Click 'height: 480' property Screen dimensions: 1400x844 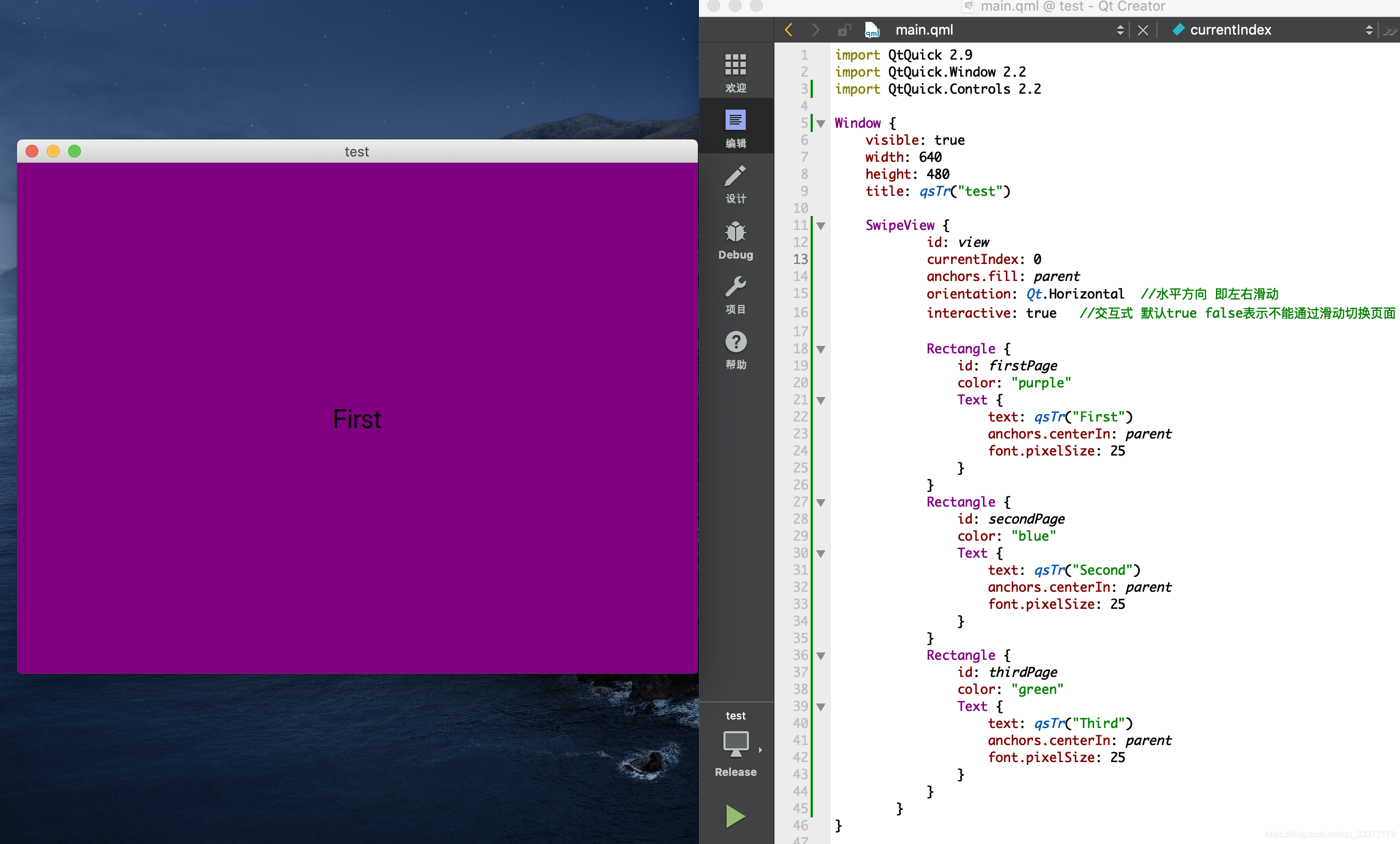click(907, 174)
